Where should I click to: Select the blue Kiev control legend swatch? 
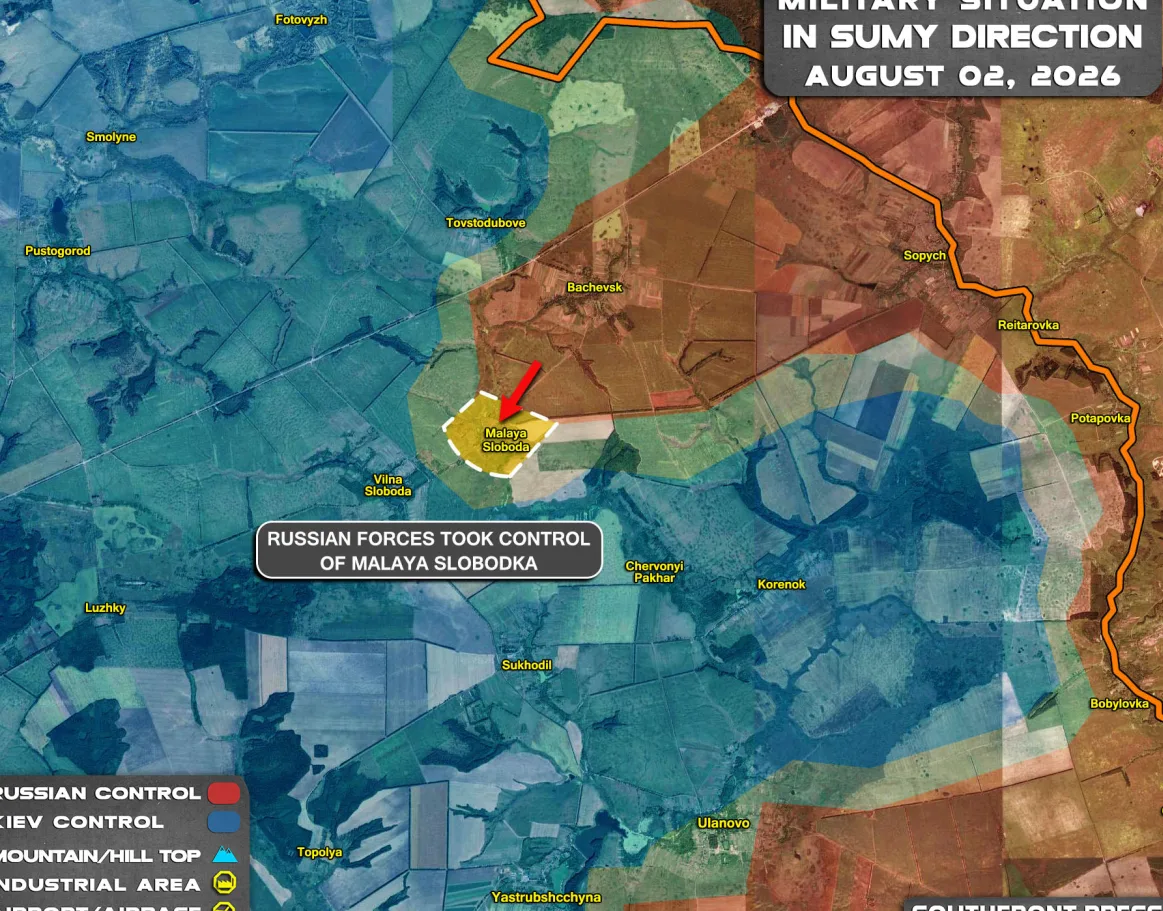click(224, 822)
